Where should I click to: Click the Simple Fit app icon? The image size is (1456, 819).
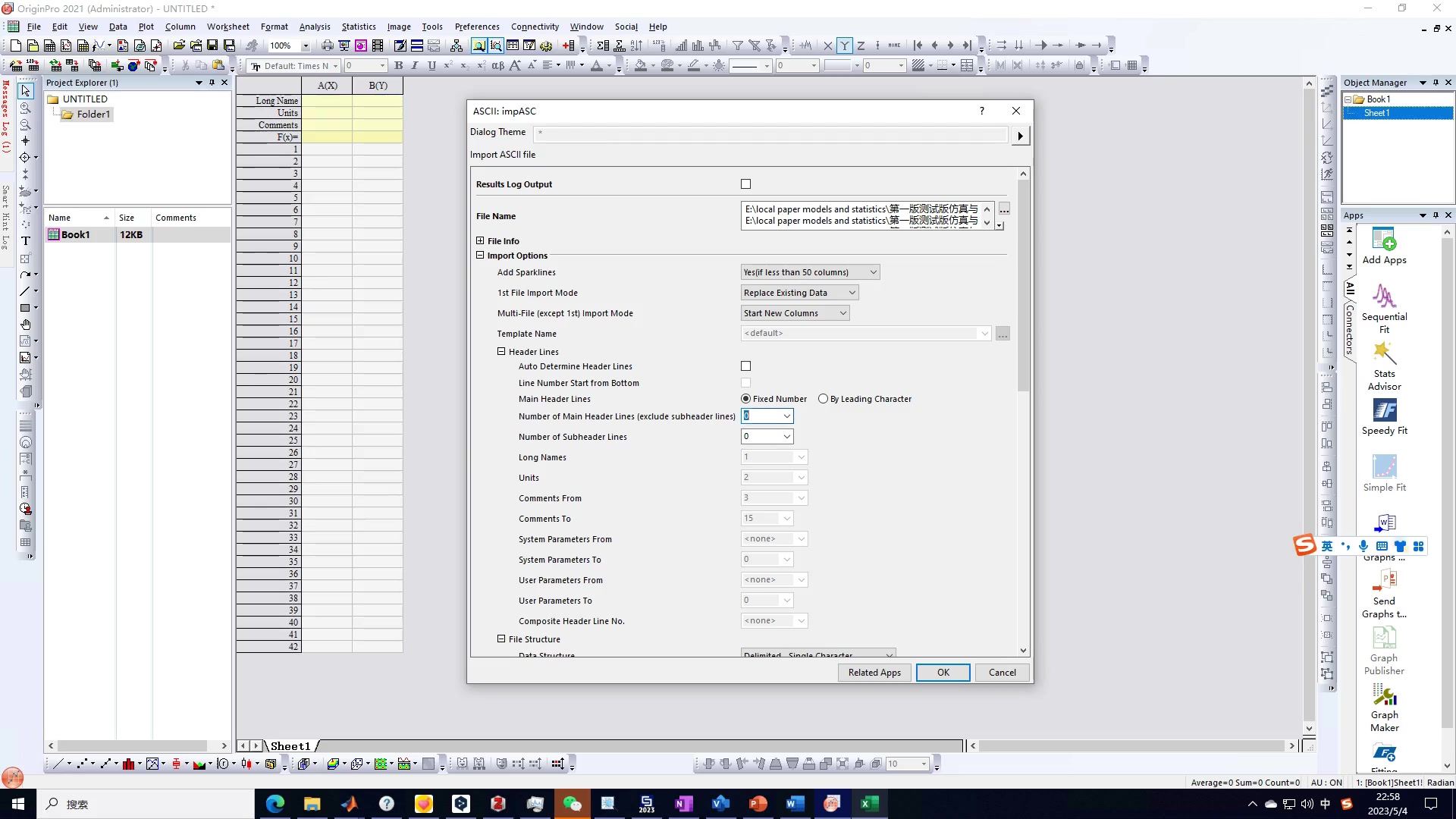click(x=1385, y=467)
